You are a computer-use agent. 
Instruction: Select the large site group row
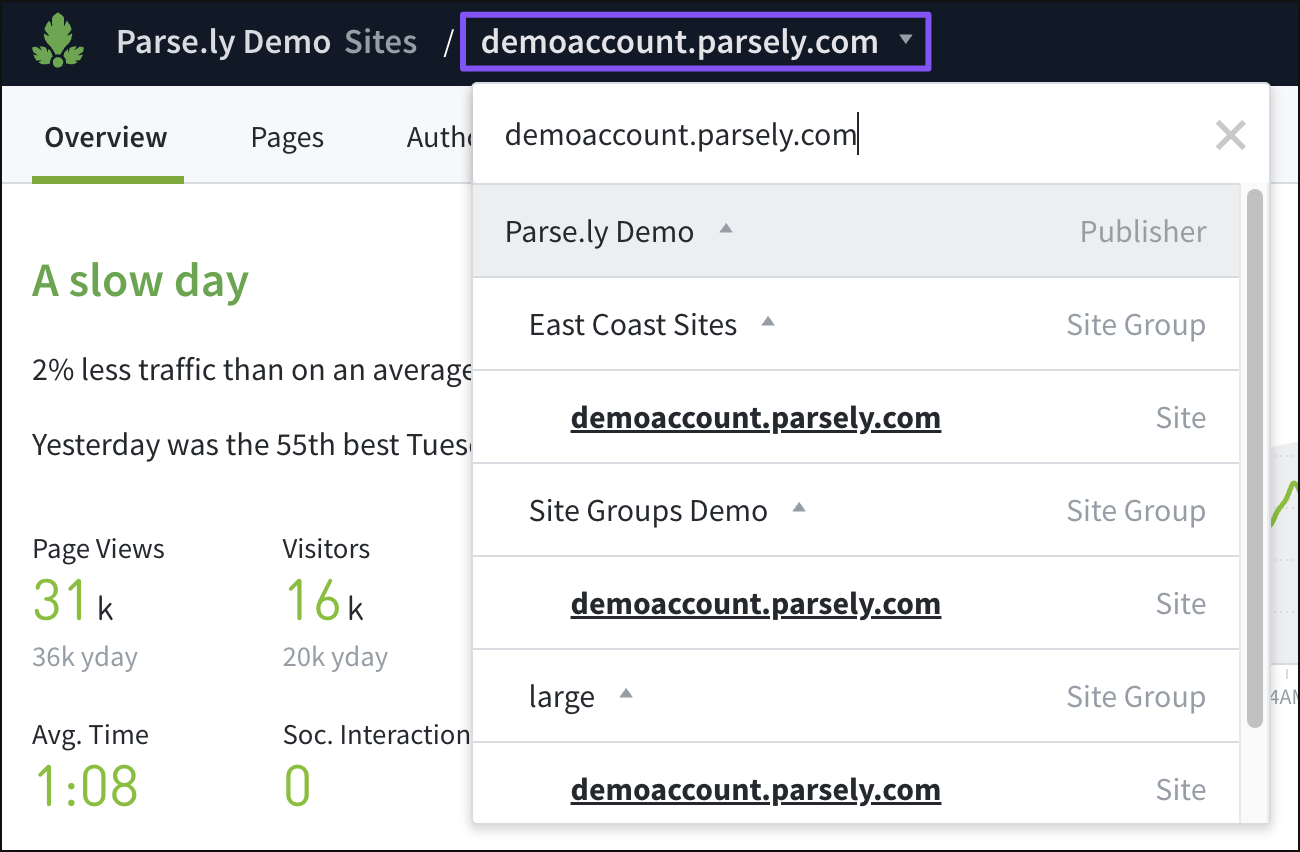856,696
